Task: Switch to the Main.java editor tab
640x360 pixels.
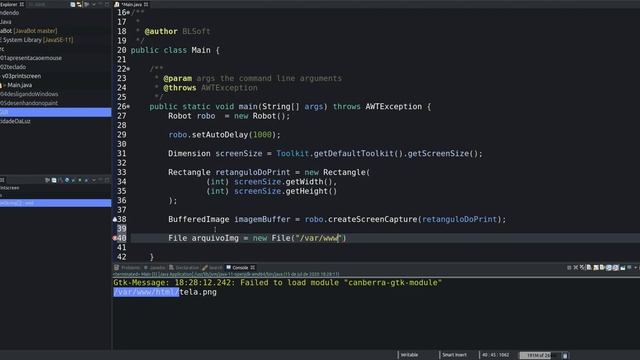Action: tap(131, 4)
